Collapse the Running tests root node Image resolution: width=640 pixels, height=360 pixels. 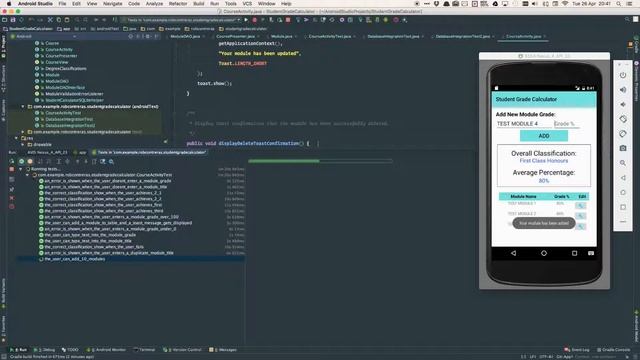coord(21,169)
